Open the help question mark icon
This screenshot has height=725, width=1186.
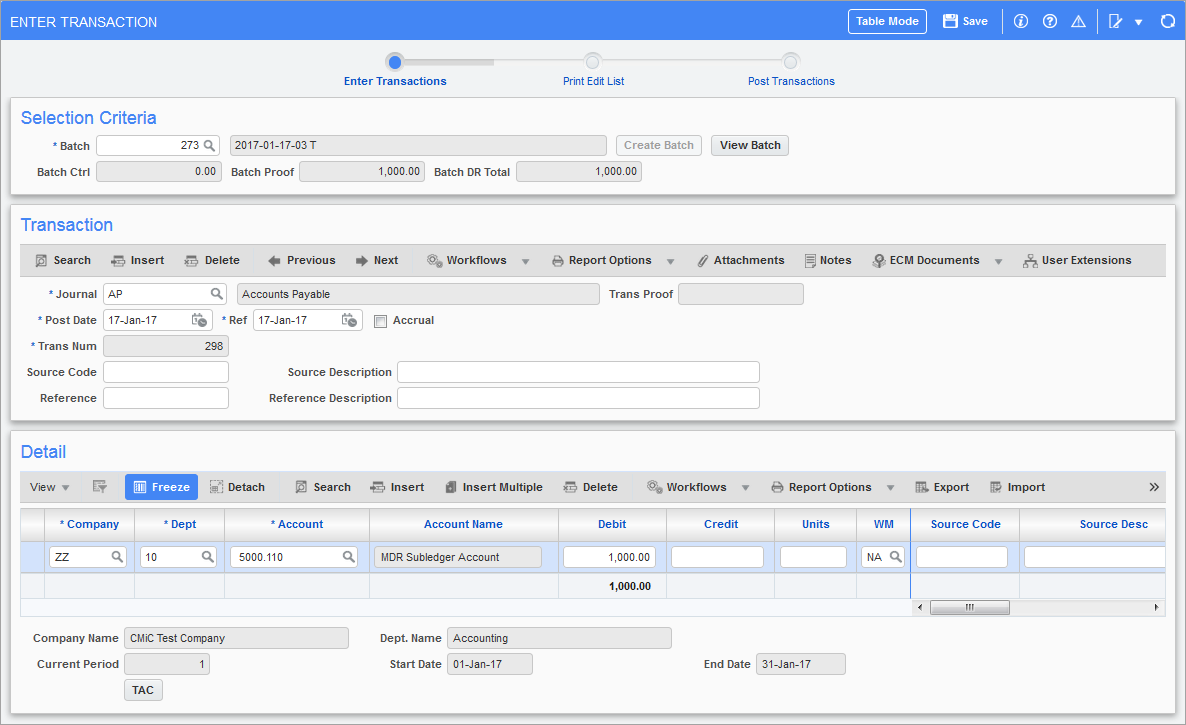1050,21
